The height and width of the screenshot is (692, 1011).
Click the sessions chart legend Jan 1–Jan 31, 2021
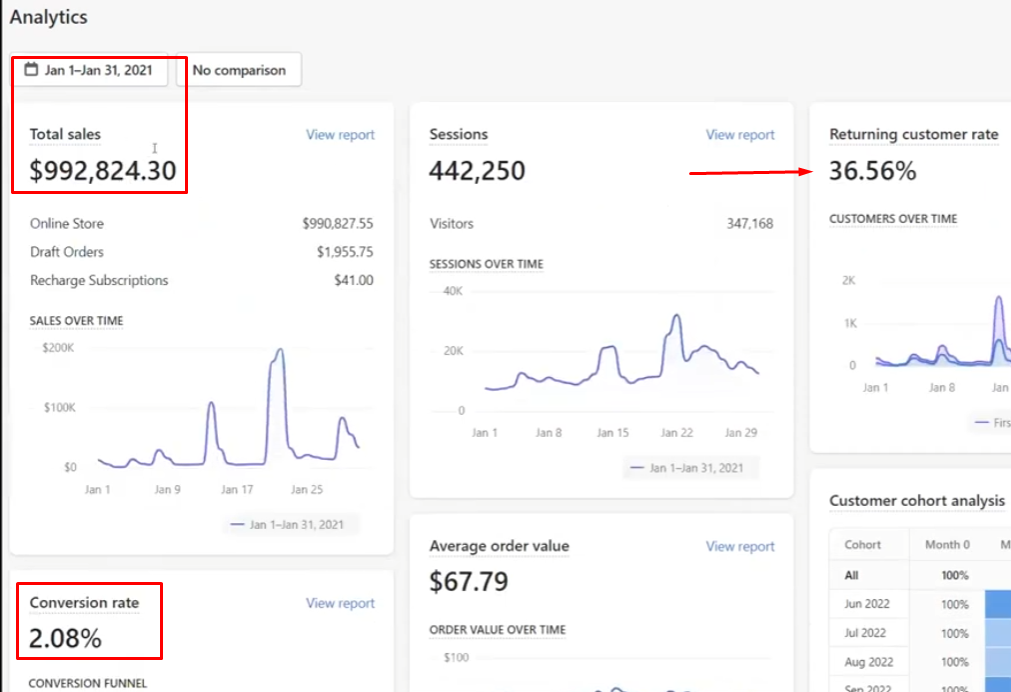click(x=687, y=468)
